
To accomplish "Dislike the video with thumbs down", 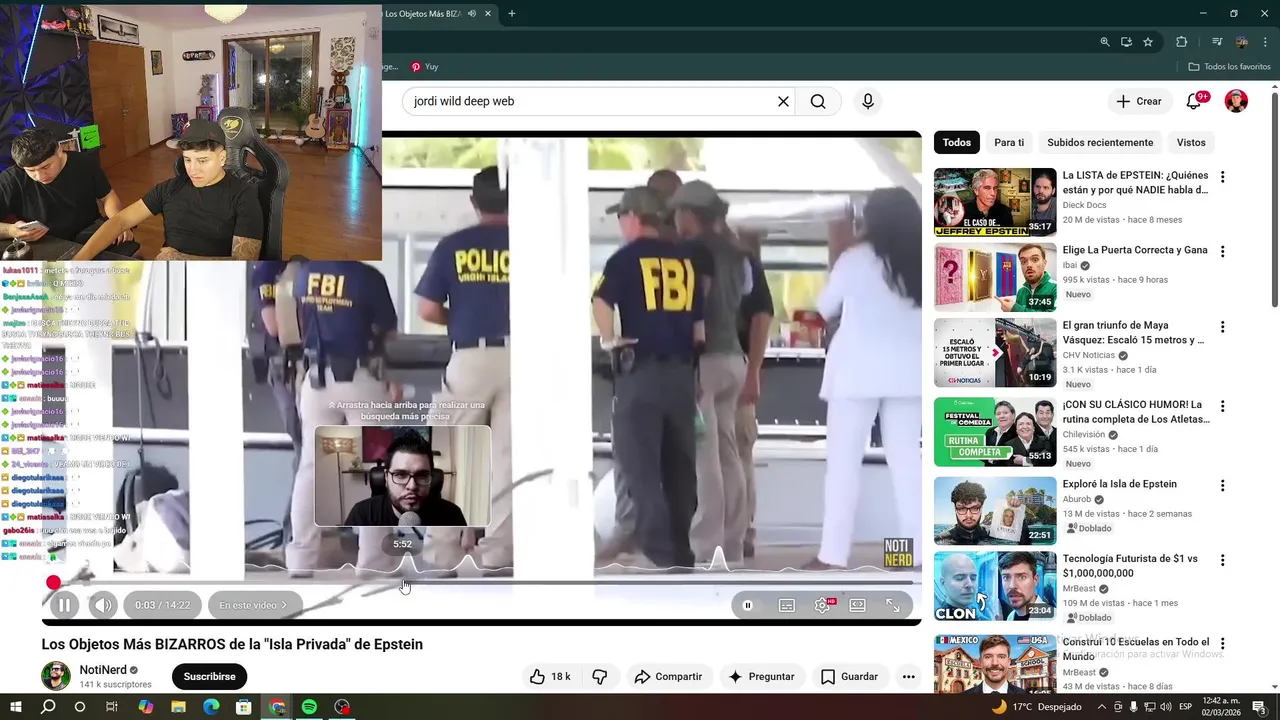I will point(600,677).
